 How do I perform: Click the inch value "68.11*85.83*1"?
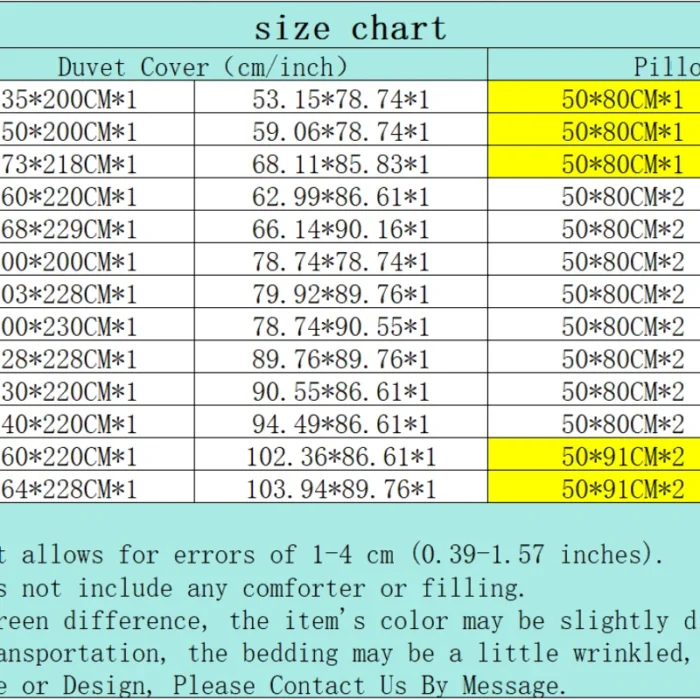click(x=341, y=164)
